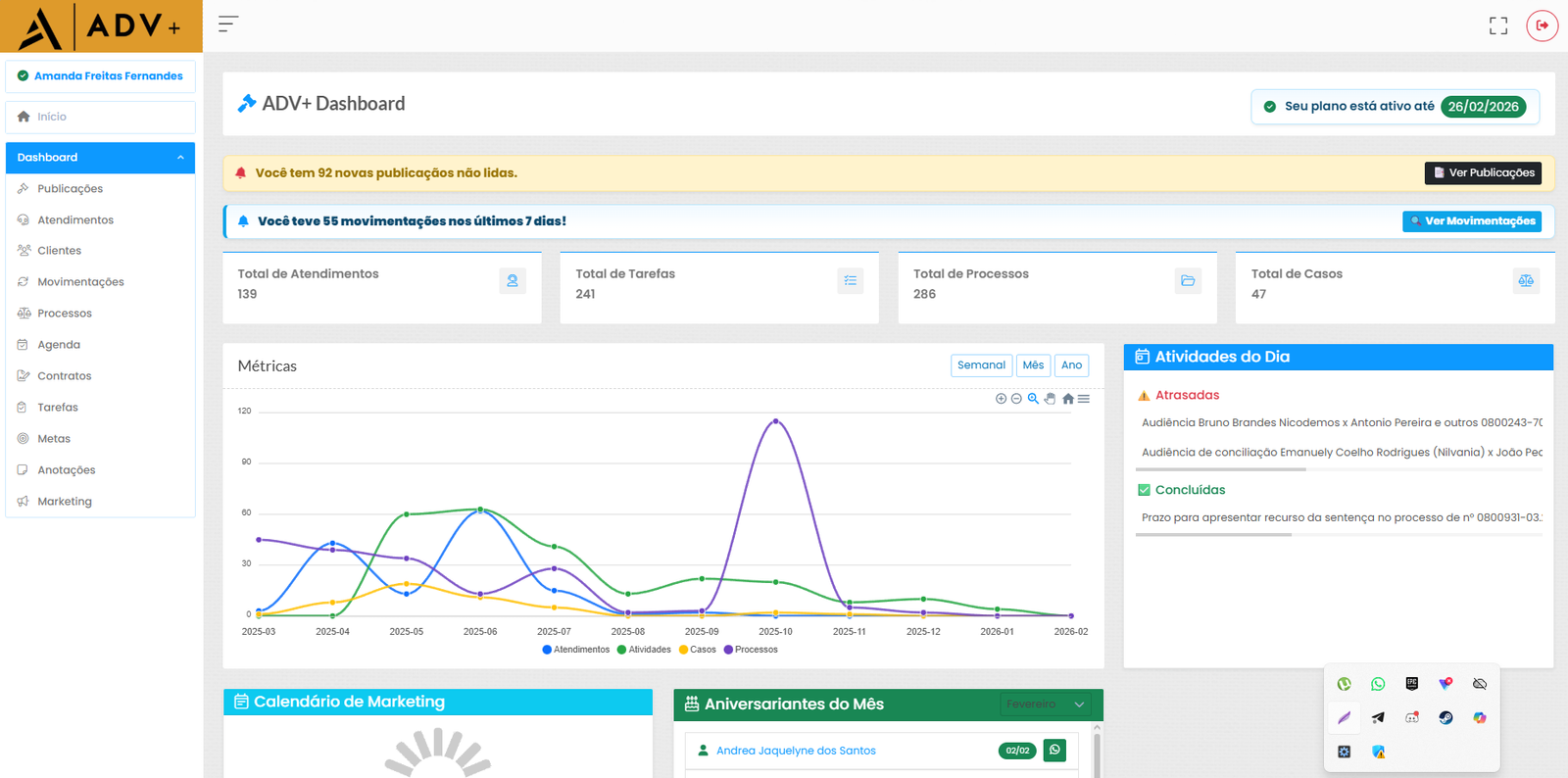Go to Agenda in the sidebar
1568x778 pixels.
pos(59,345)
